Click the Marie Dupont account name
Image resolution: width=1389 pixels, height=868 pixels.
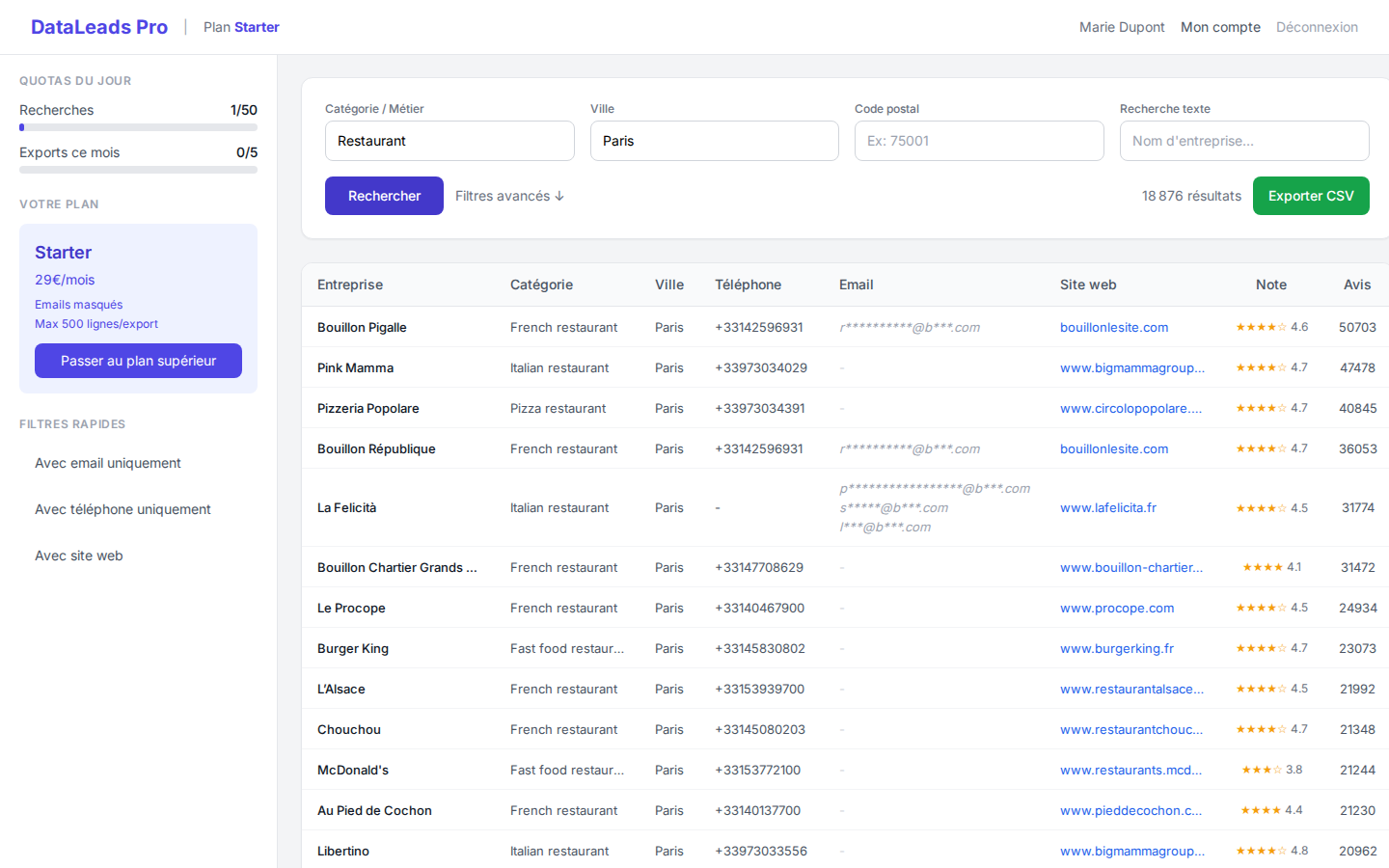click(1122, 27)
